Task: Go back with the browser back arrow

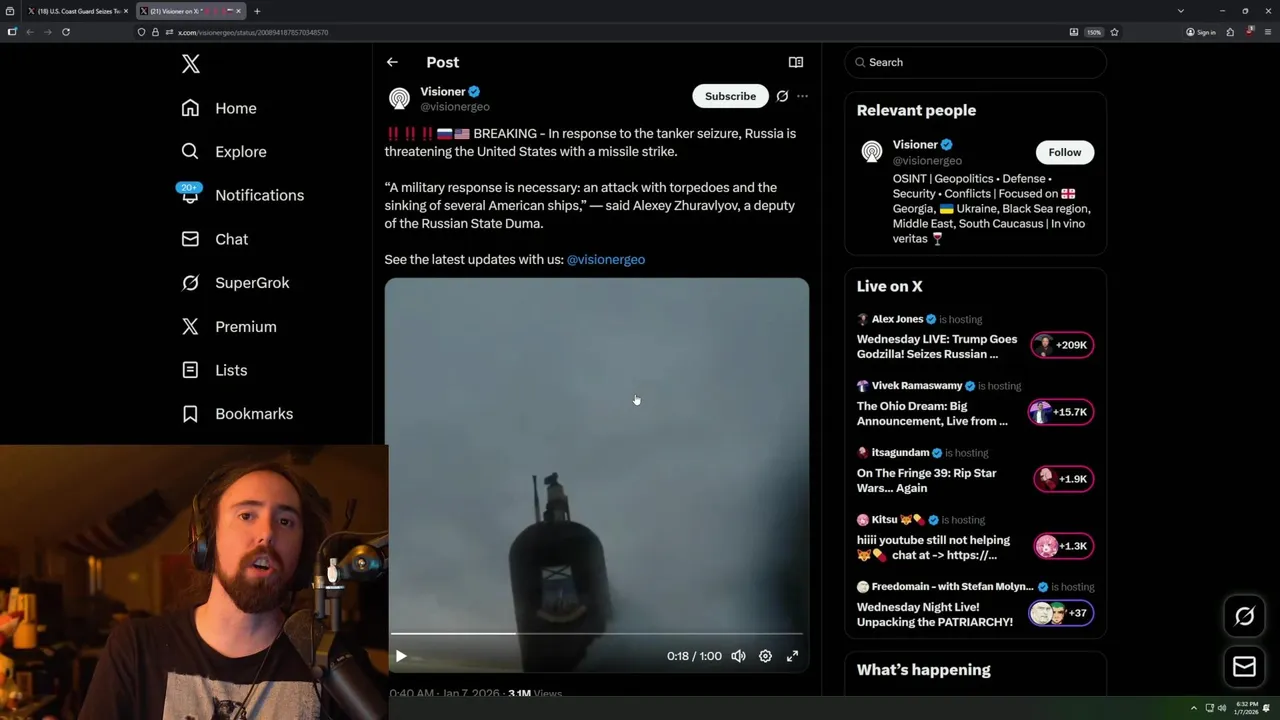Action: pyautogui.click(x=30, y=32)
